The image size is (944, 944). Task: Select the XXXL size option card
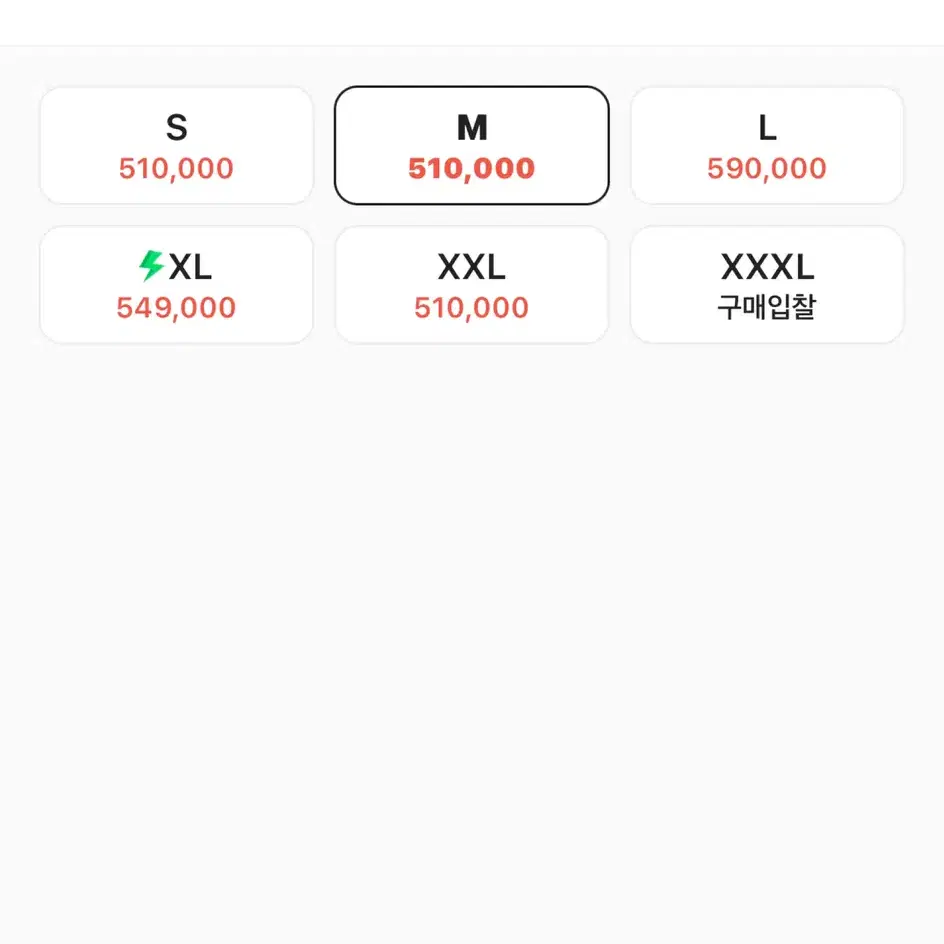coord(767,285)
